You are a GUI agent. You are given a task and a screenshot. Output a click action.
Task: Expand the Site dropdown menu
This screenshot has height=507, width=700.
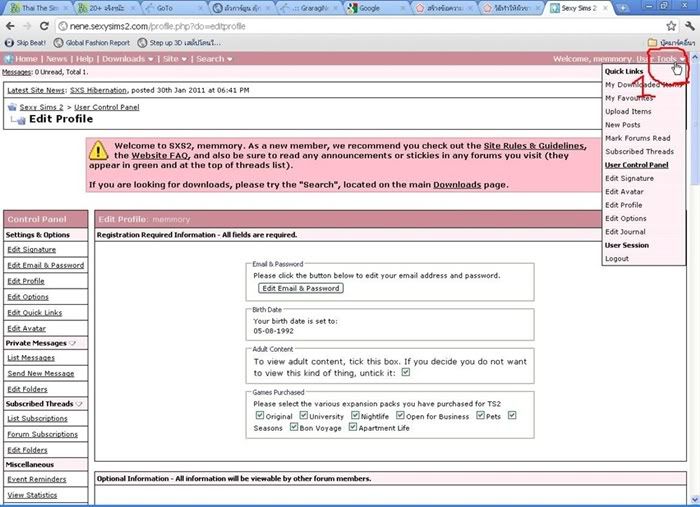pos(175,59)
